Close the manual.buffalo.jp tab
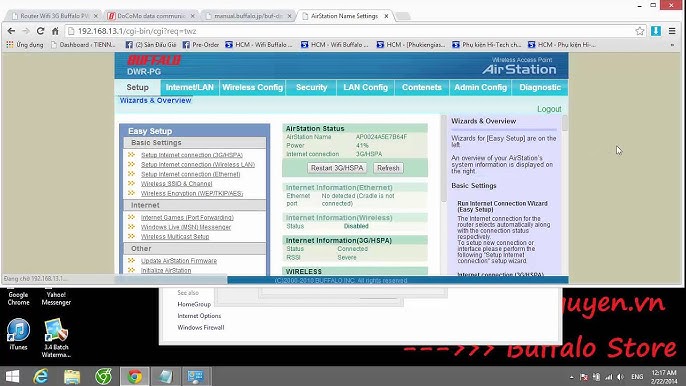Viewport: 686px width, 386px height. pos(289,16)
